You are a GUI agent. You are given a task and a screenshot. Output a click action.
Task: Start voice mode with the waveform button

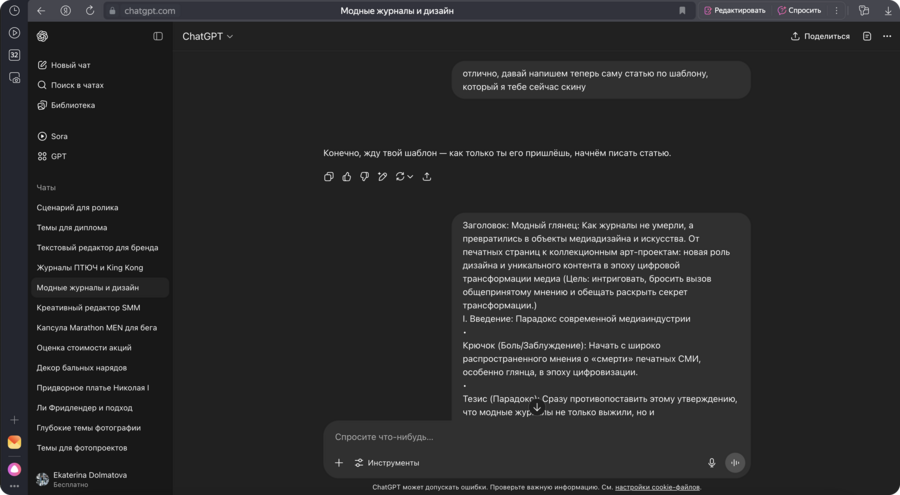point(735,463)
